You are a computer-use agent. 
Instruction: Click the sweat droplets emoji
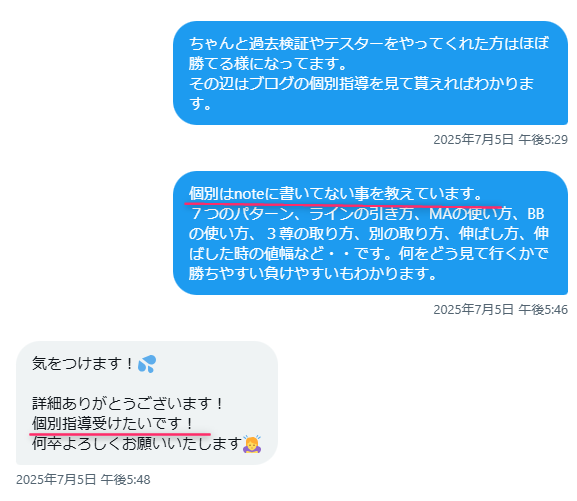click(x=147, y=364)
